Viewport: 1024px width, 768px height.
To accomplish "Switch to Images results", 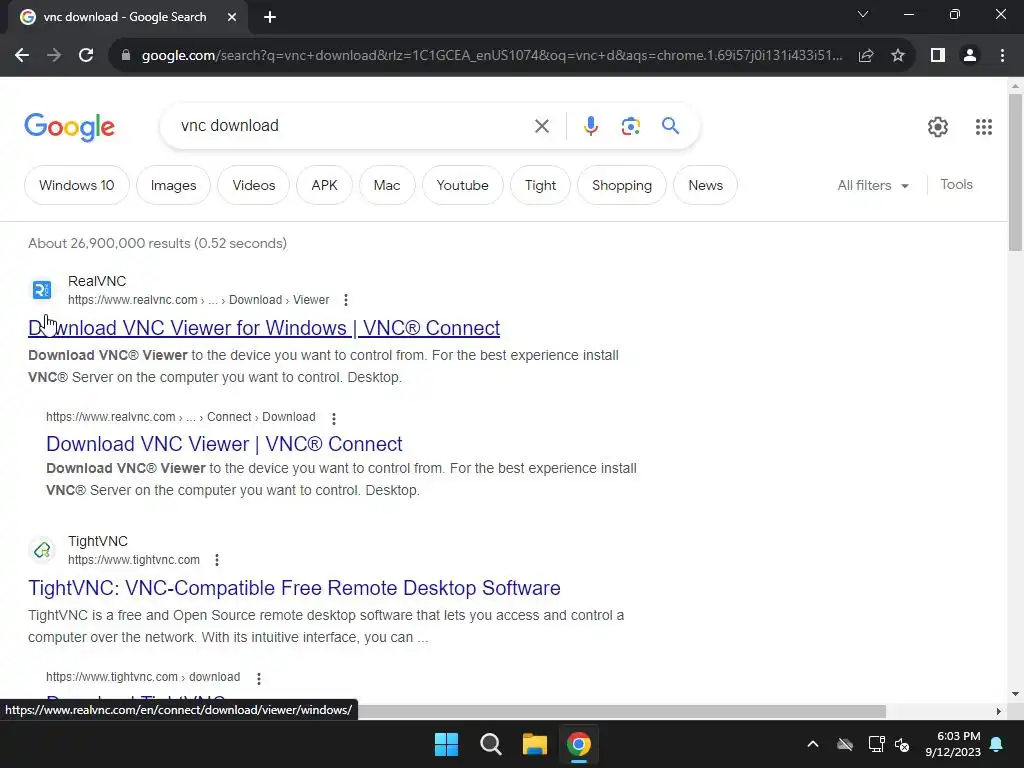I will 173,185.
